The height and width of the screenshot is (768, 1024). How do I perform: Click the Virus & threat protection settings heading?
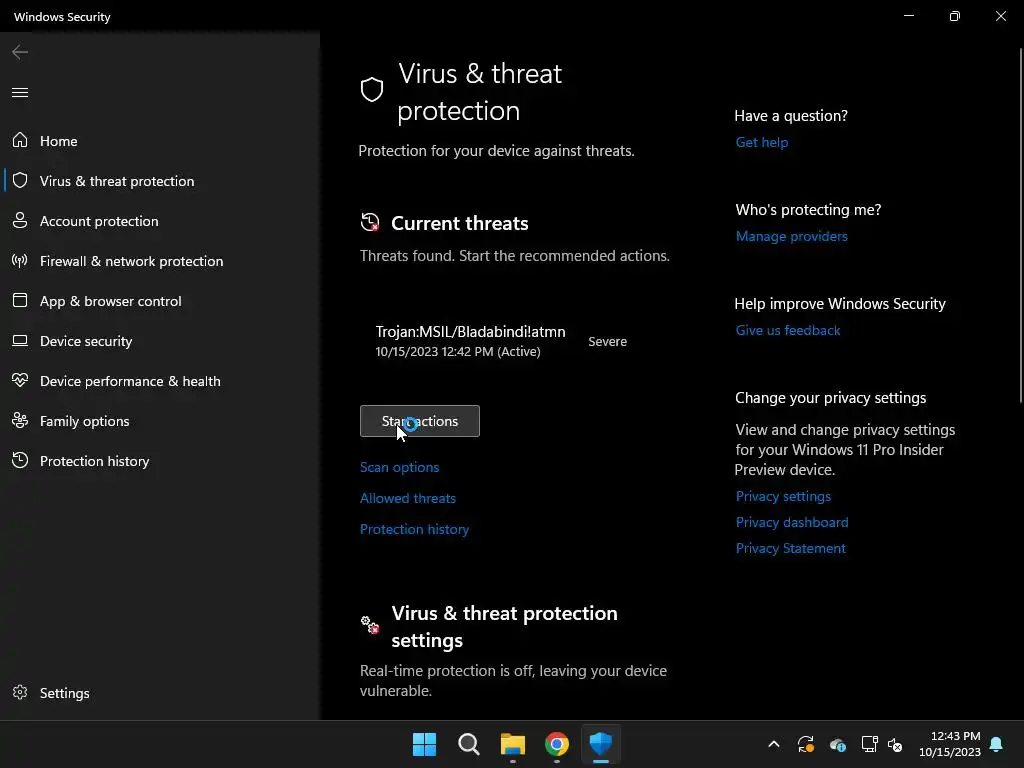click(x=504, y=626)
